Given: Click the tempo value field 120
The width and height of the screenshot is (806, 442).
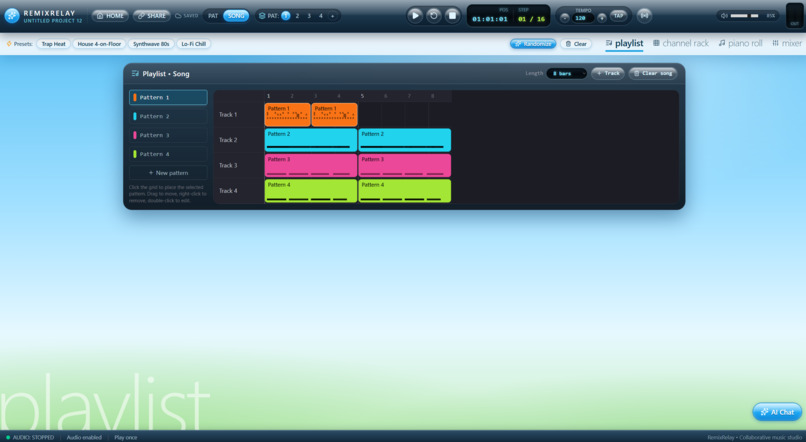Looking at the screenshot, I should pyautogui.click(x=582, y=18).
